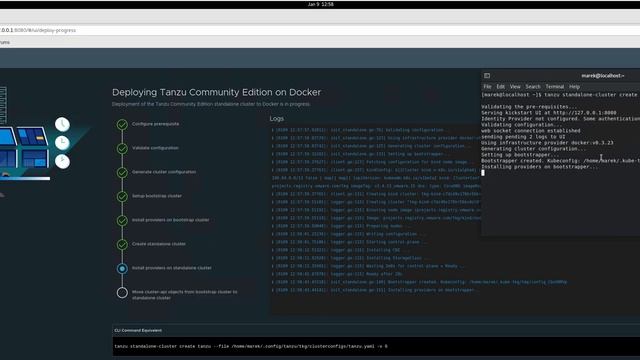Click terminal line 'Bootstrapper created. Kubeconfig'
Image resolution: width=640 pixels, height=360 pixels.
point(560,161)
